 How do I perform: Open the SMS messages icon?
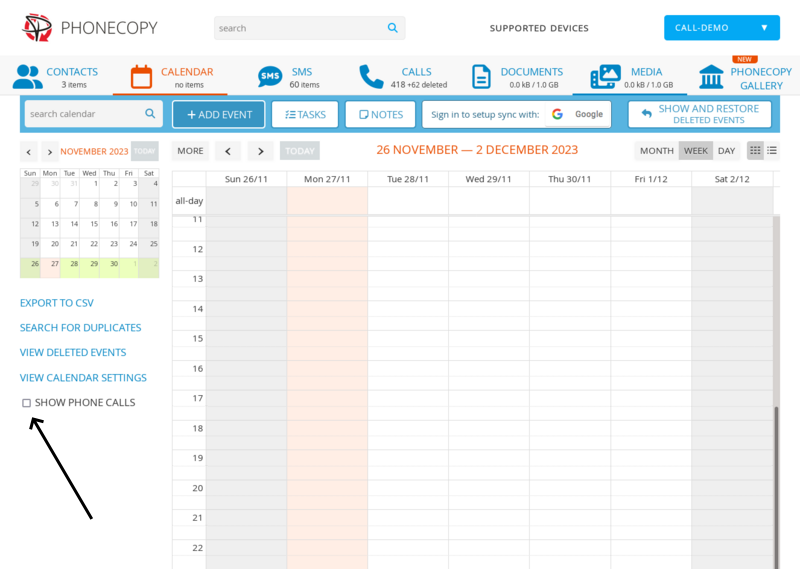point(270,77)
